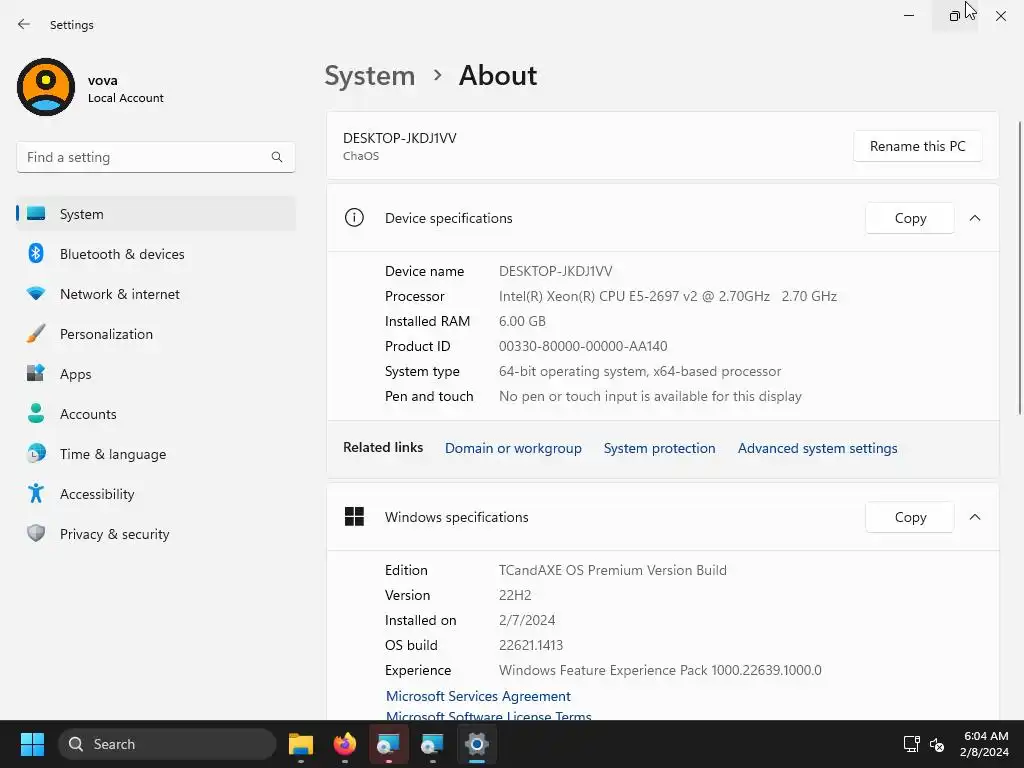Click the Edition value TCandAXE OS Premium

[613, 570]
